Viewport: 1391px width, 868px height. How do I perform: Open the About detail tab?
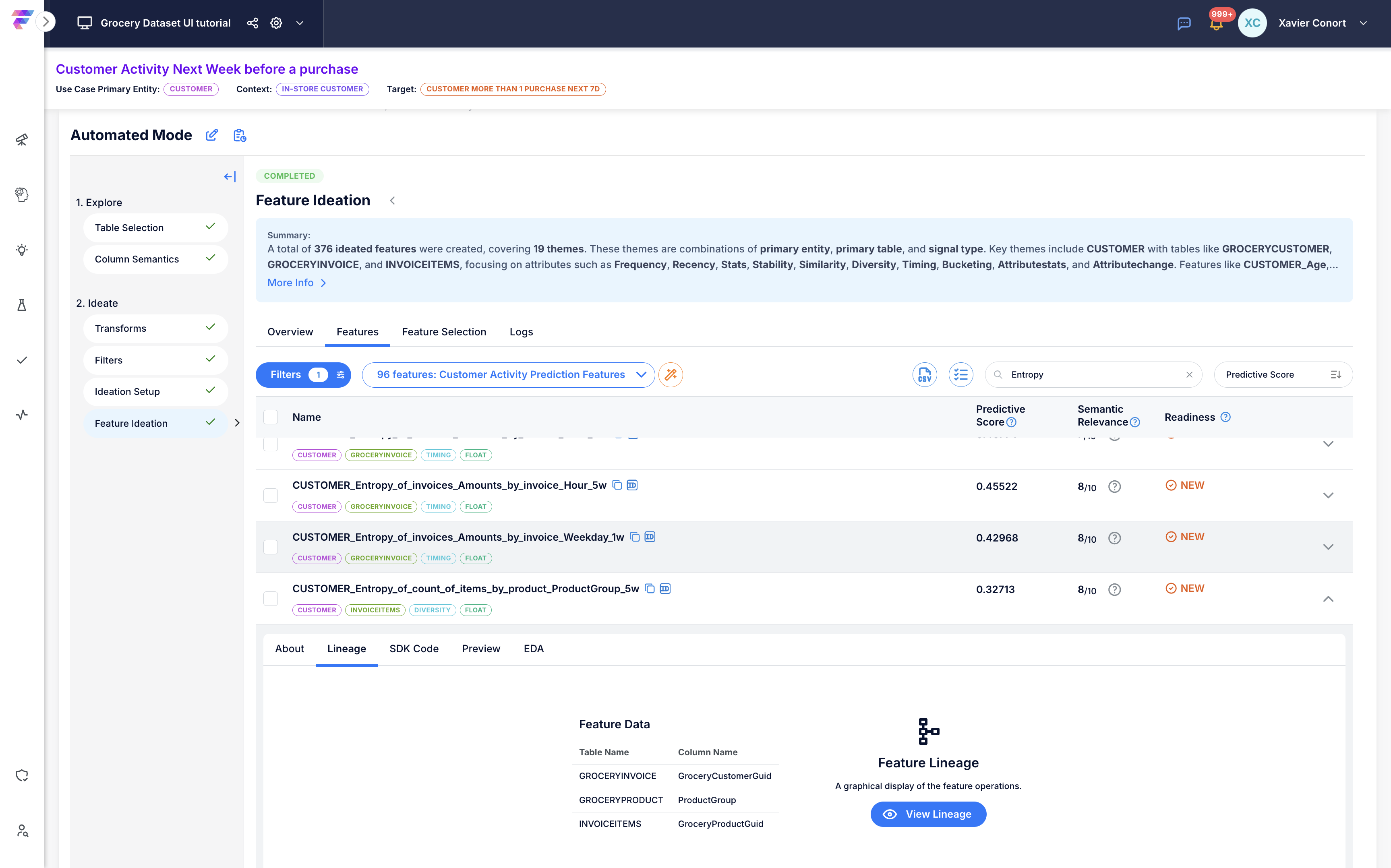289,649
